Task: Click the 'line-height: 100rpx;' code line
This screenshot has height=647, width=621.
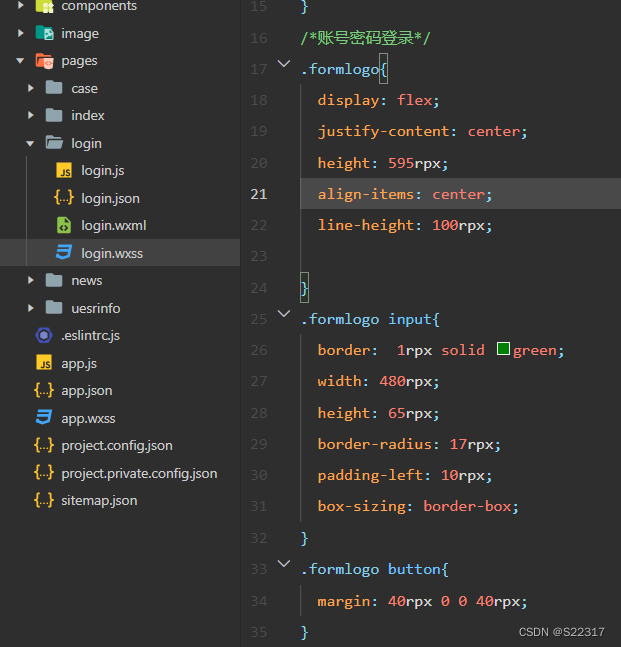Action: (405, 225)
